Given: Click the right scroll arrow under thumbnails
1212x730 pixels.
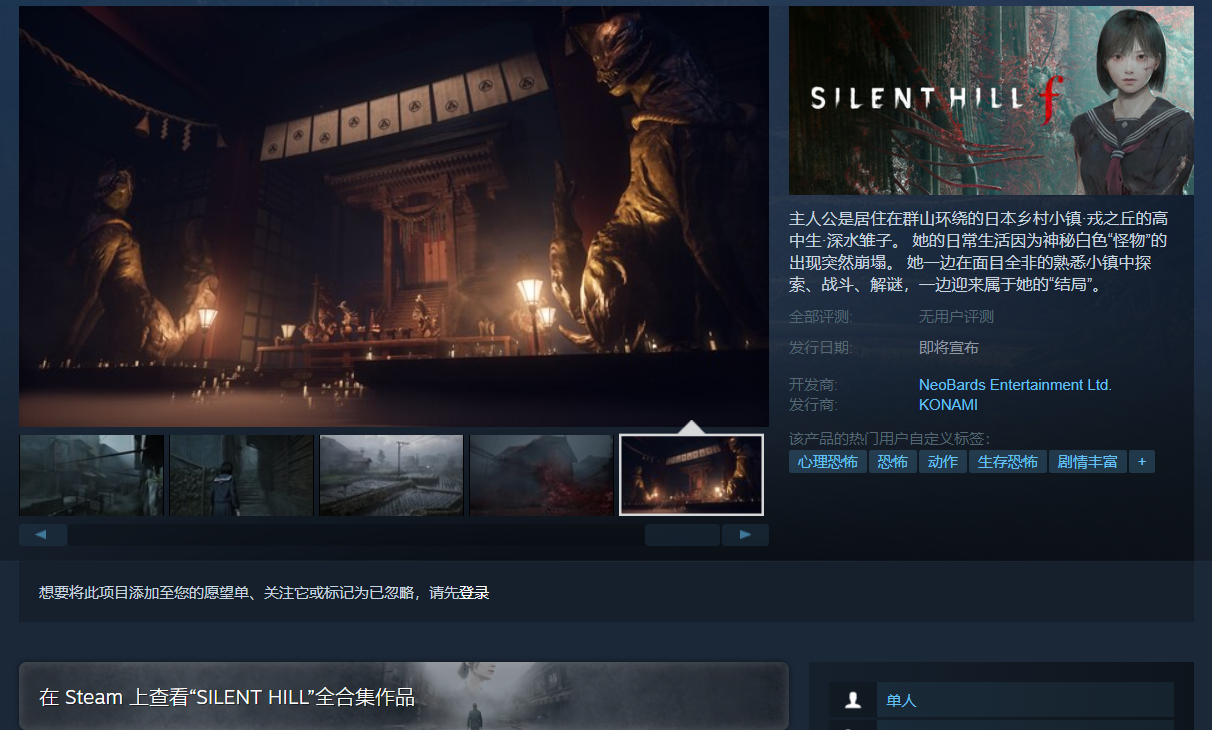Looking at the screenshot, I should 745,535.
